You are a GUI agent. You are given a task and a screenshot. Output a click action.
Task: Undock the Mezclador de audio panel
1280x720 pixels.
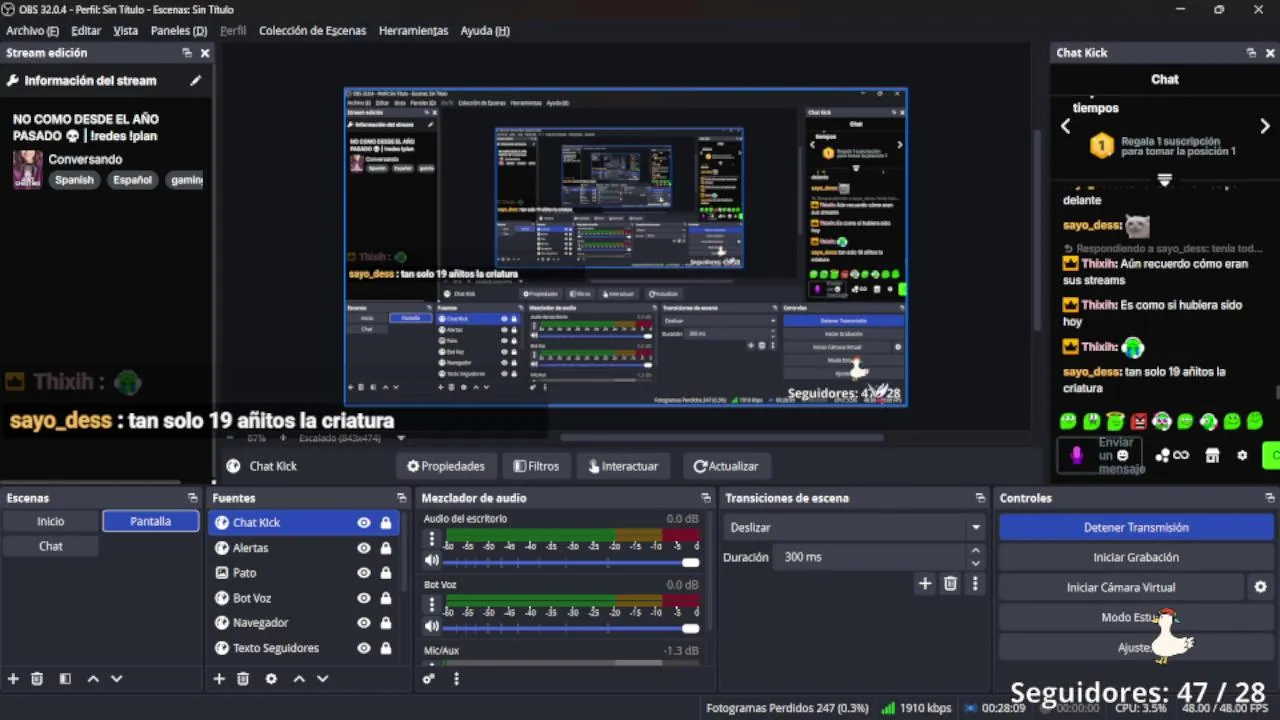705,498
